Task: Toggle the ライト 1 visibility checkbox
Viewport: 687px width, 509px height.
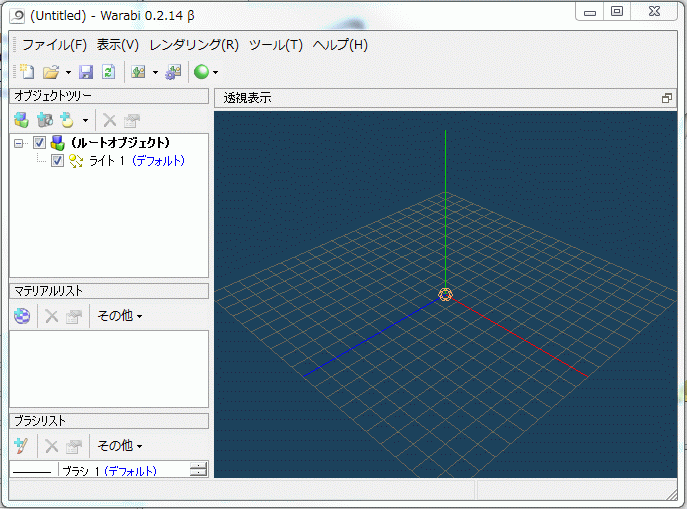Action: coord(58,160)
